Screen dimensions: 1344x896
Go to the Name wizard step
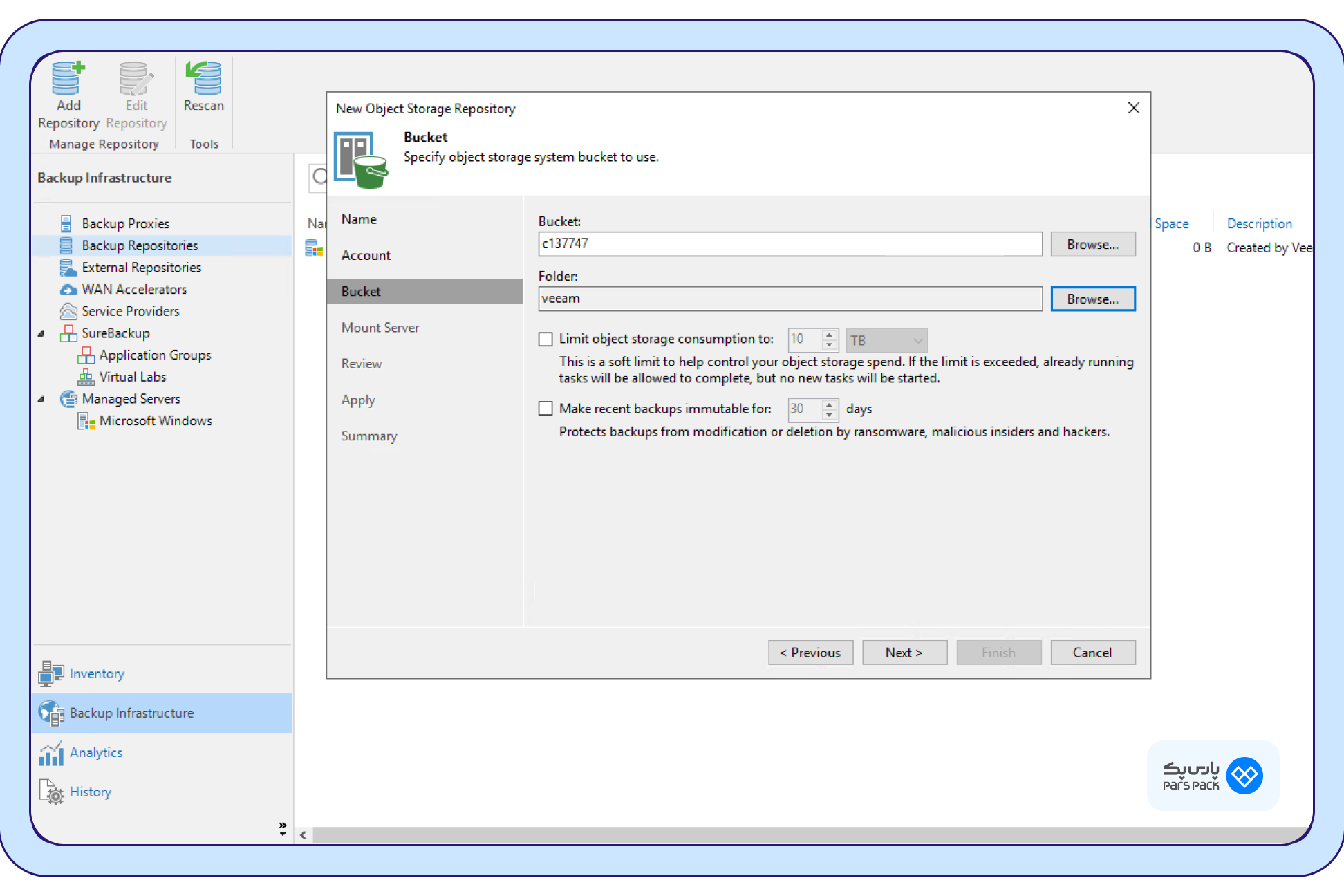pos(359,219)
